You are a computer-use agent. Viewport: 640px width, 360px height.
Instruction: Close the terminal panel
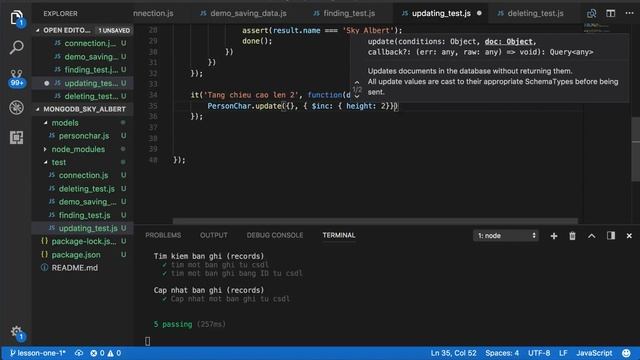629,236
